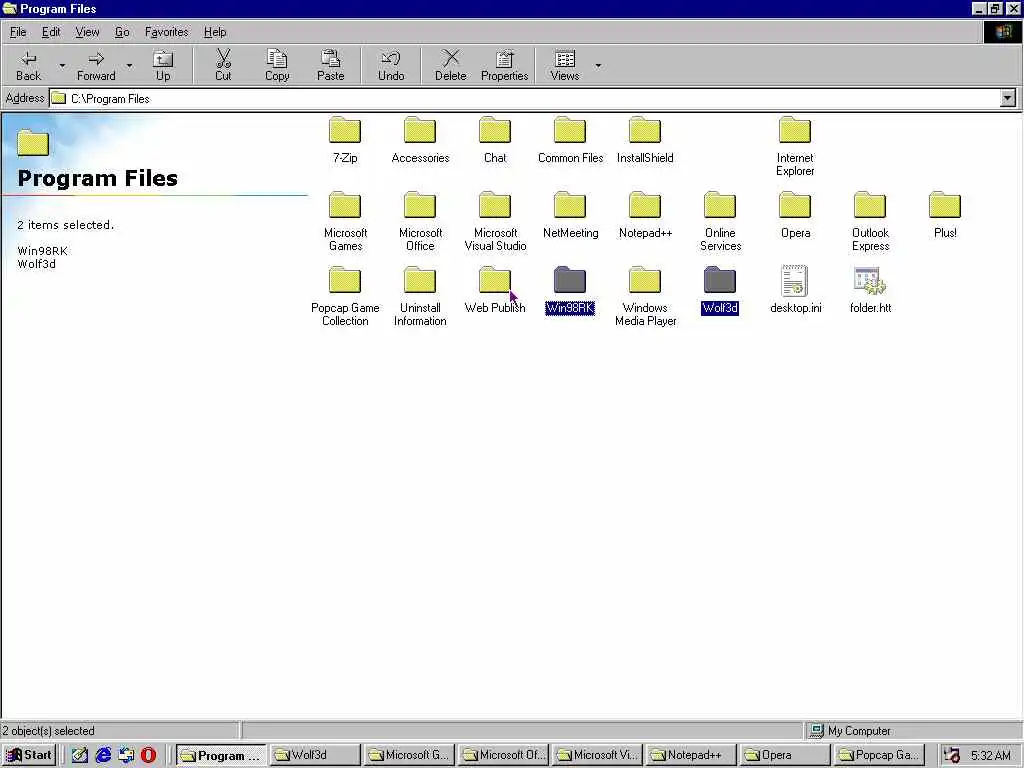This screenshot has height=768, width=1024.
Task: Click the Undo toolbar icon
Action: click(x=391, y=65)
